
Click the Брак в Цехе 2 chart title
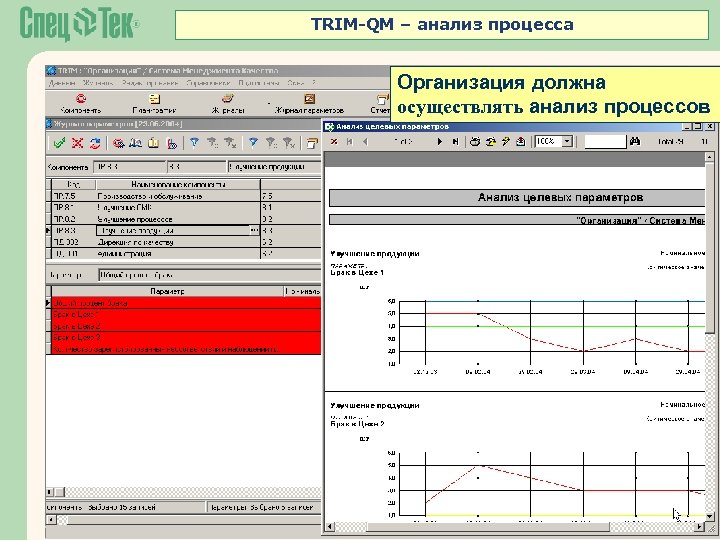tap(357, 424)
